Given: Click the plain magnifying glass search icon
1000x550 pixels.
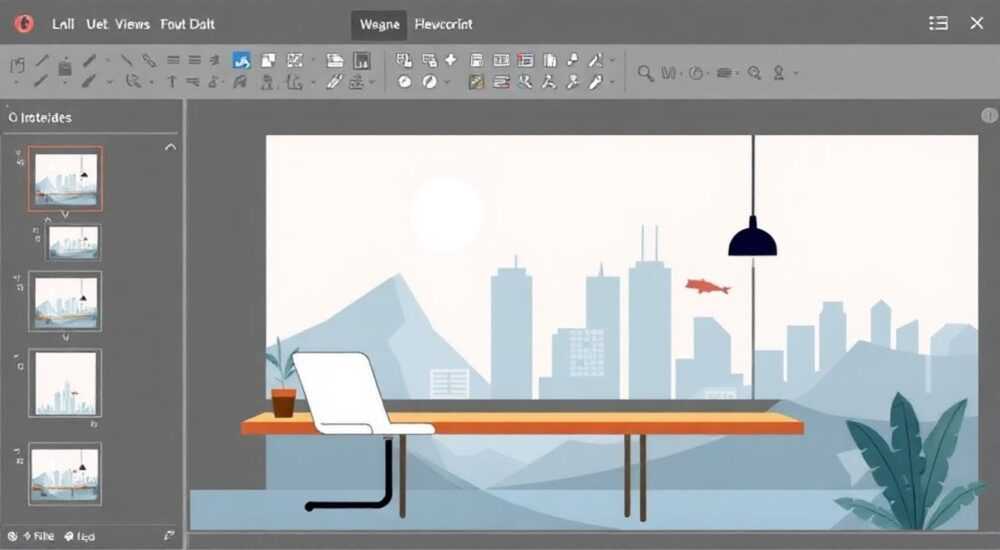Looking at the screenshot, I should (645, 73).
